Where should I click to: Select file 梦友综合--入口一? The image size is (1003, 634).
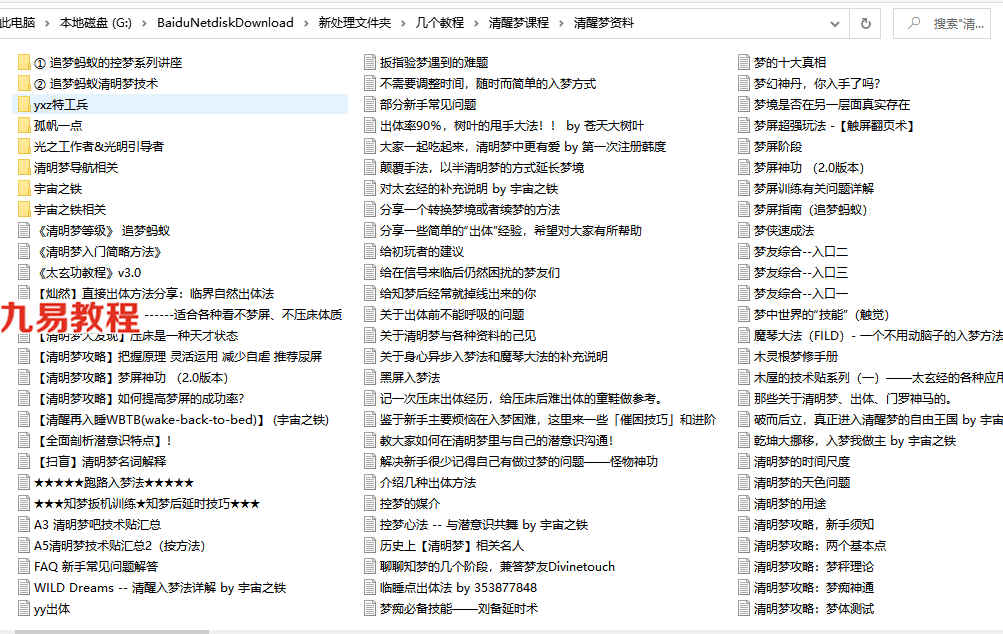click(x=801, y=294)
